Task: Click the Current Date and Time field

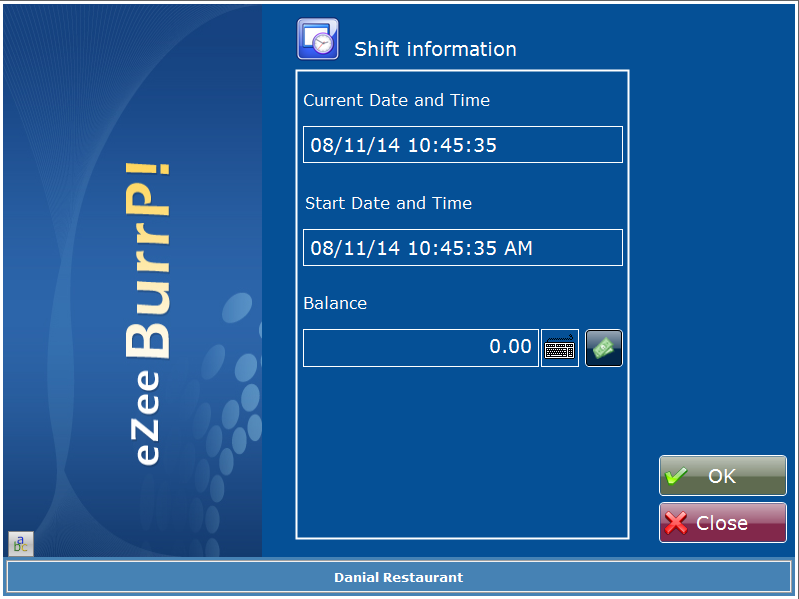Action: coord(463,145)
